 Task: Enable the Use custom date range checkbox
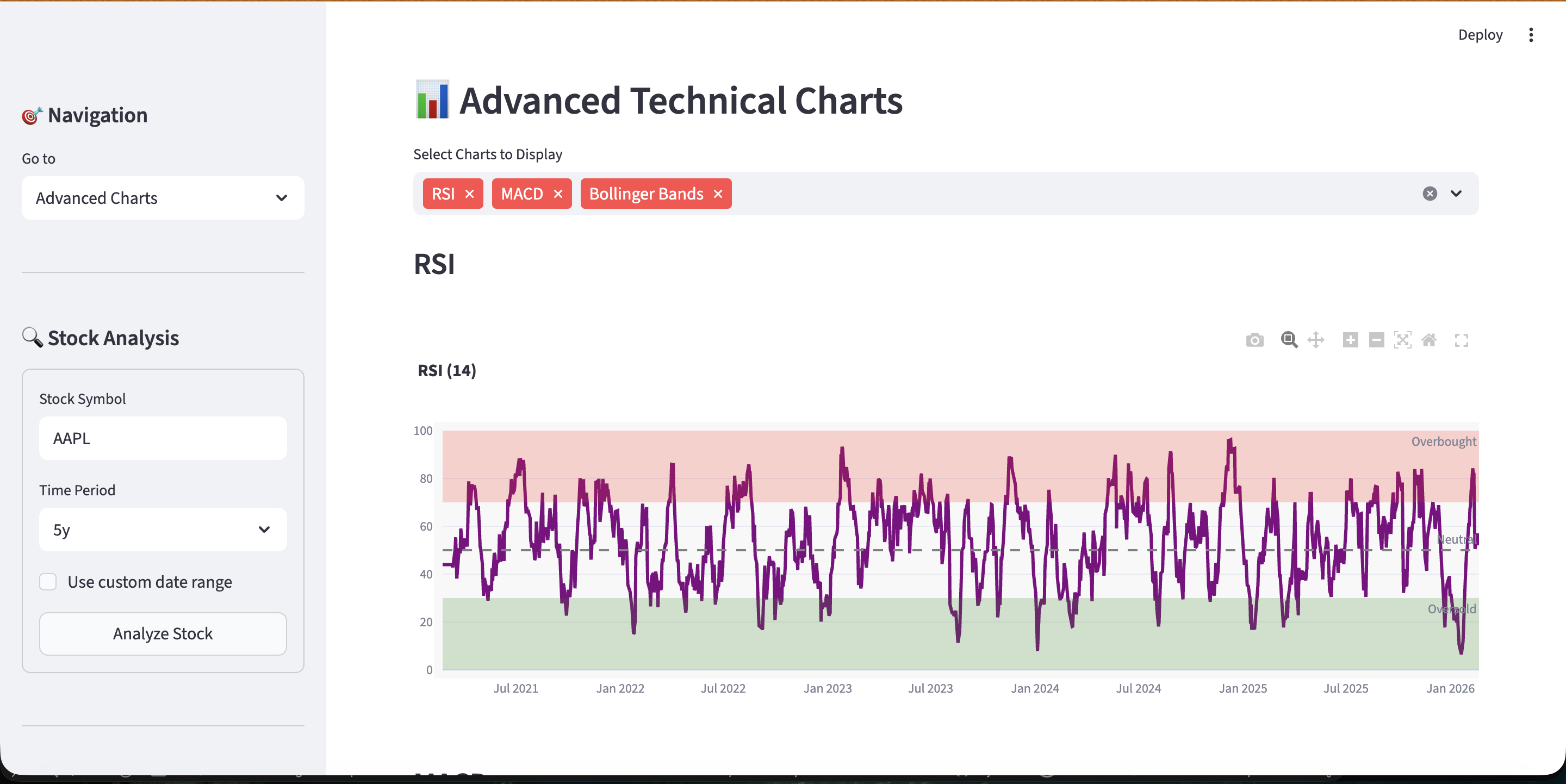pyautogui.click(x=47, y=582)
